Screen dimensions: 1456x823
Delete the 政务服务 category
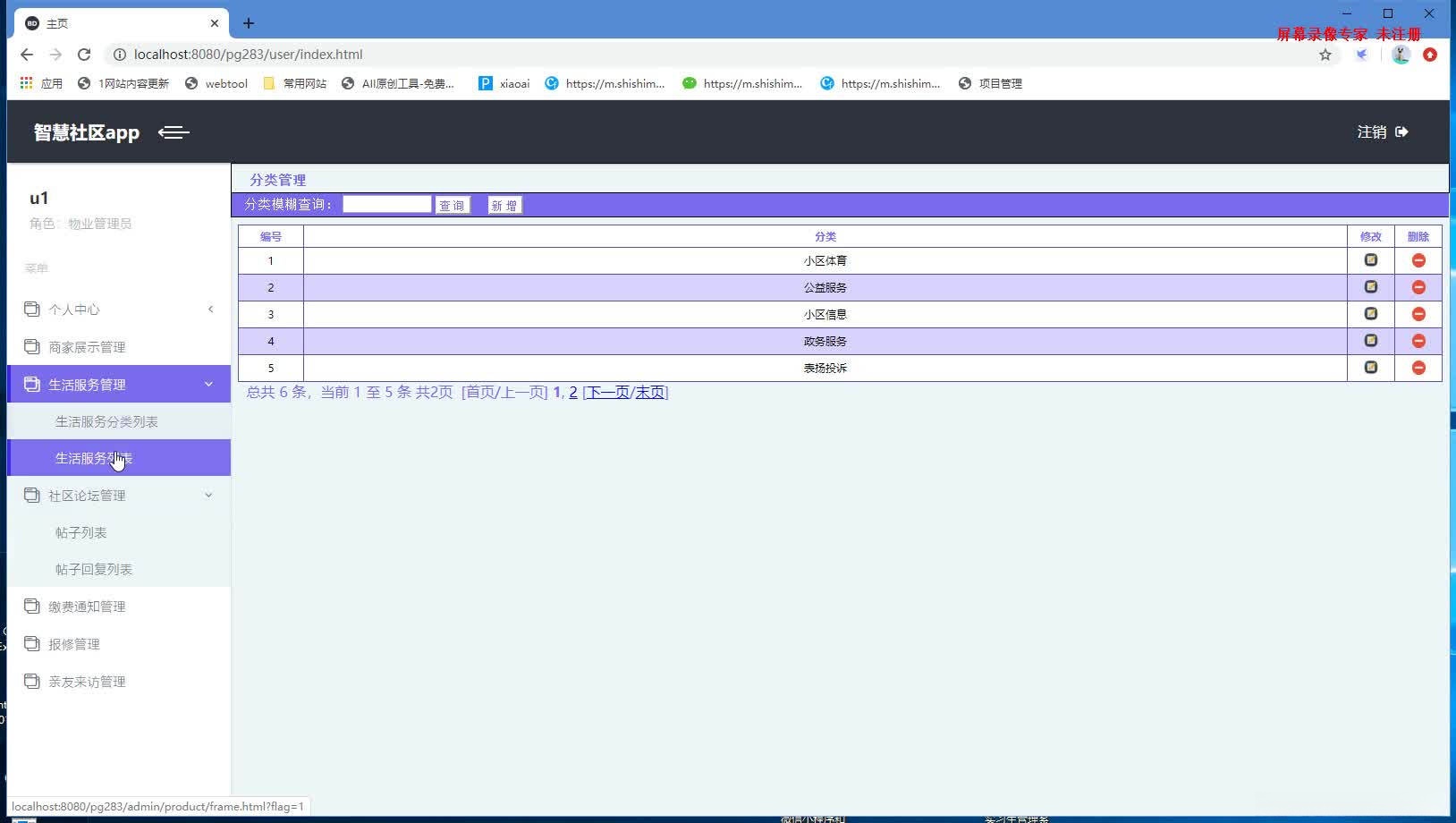pyautogui.click(x=1418, y=341)
